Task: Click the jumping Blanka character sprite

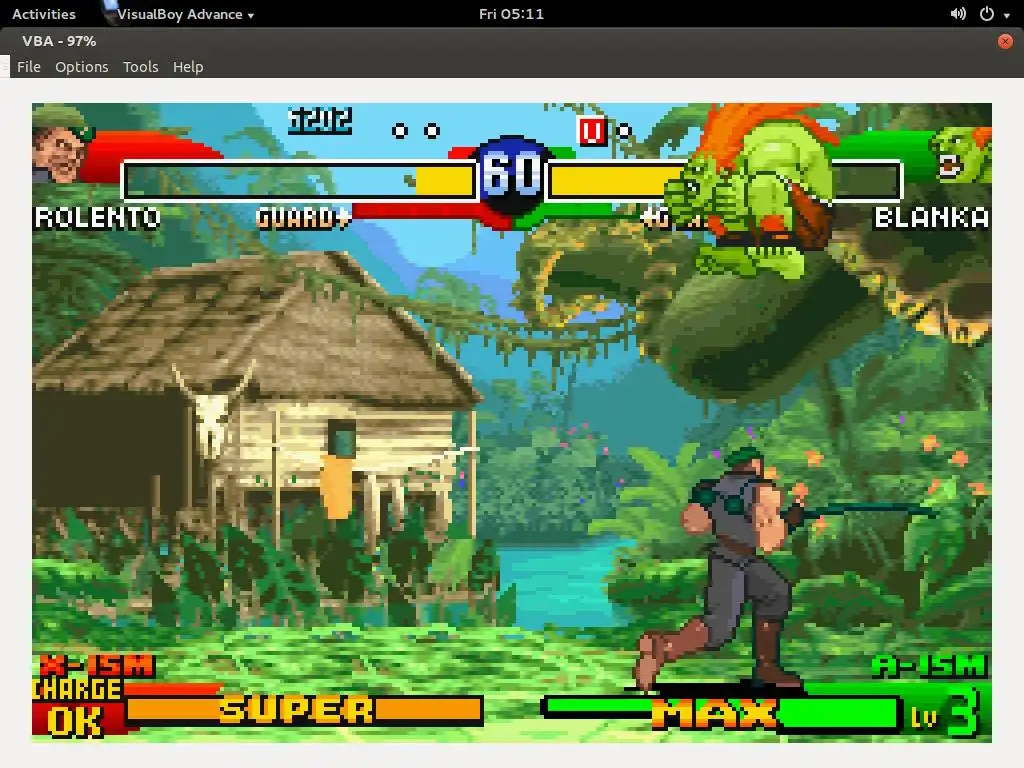Action: 751,191
